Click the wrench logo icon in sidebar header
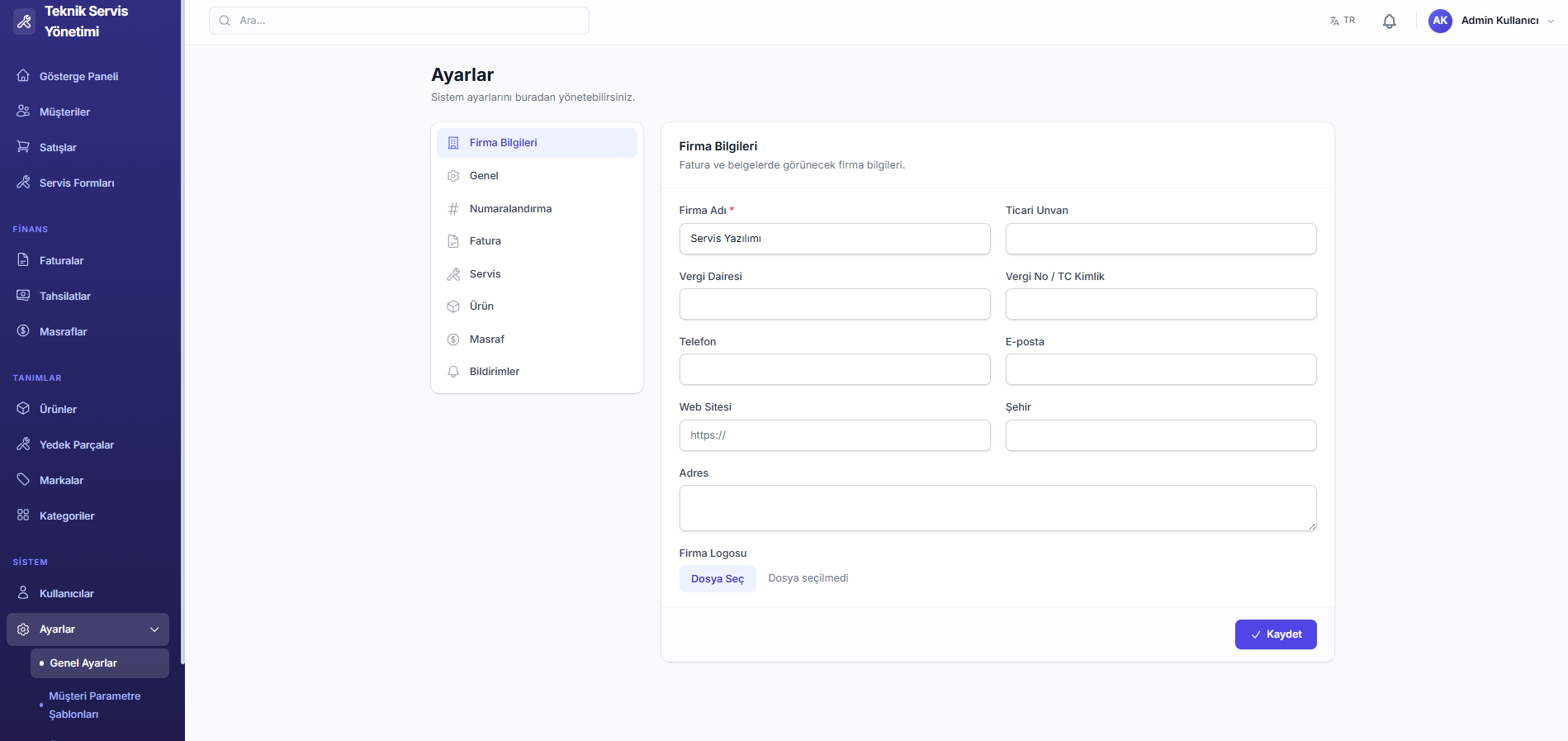This screenshot has height=741, width=1568. coord(24,21)
